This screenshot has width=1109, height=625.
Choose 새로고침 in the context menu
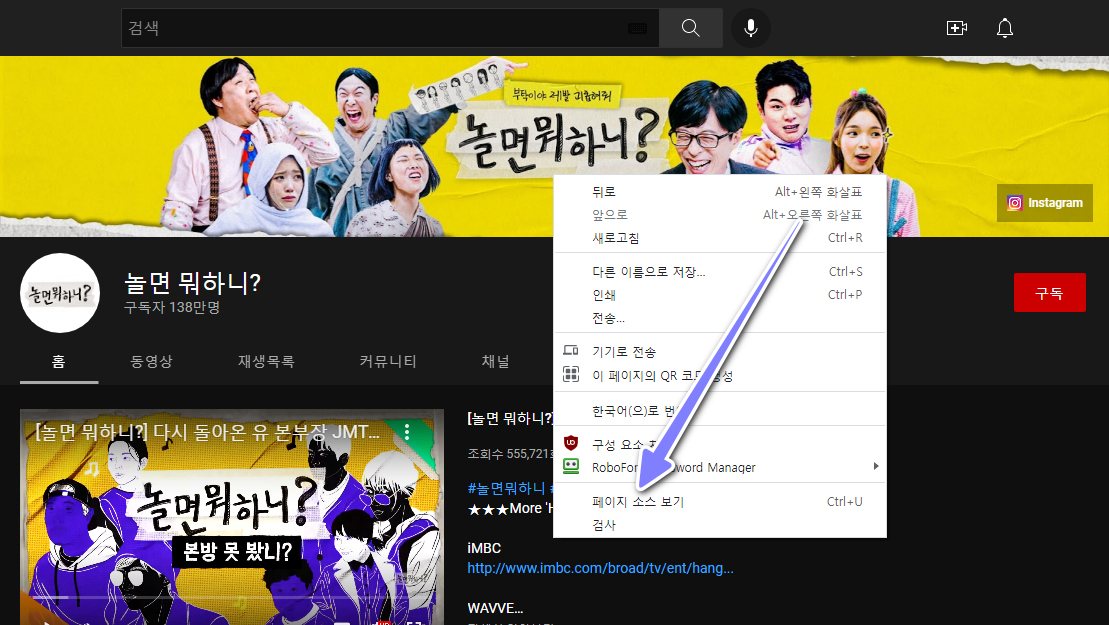pyautogui.click(x=719, y=238)
